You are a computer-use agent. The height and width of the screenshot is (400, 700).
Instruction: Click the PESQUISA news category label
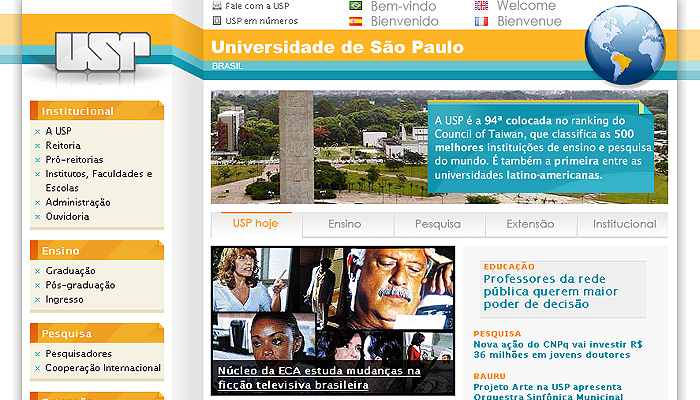pos(497,333)
